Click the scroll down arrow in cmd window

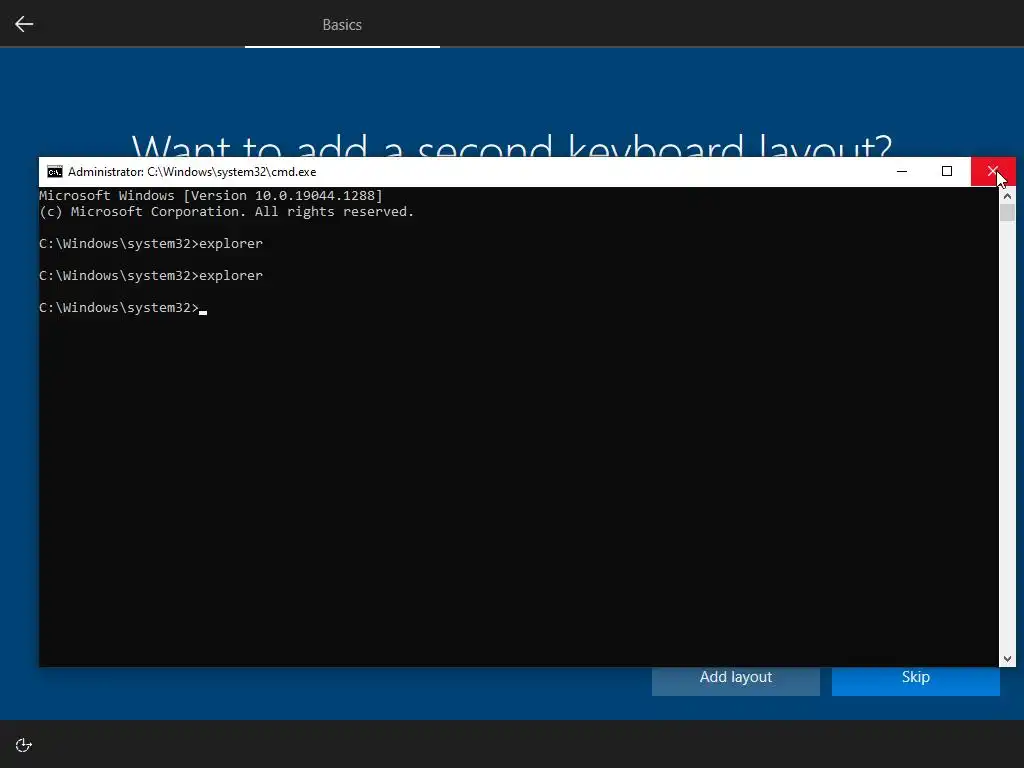[1007, 659]
